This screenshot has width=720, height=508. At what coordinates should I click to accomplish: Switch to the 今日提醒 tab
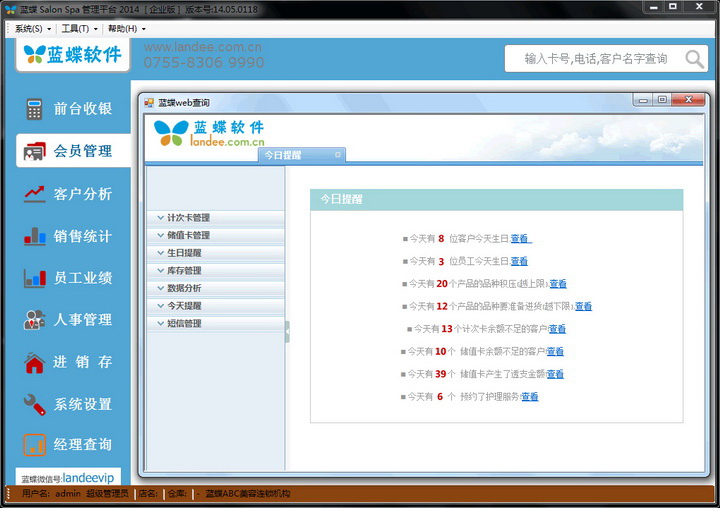[302, 155]
